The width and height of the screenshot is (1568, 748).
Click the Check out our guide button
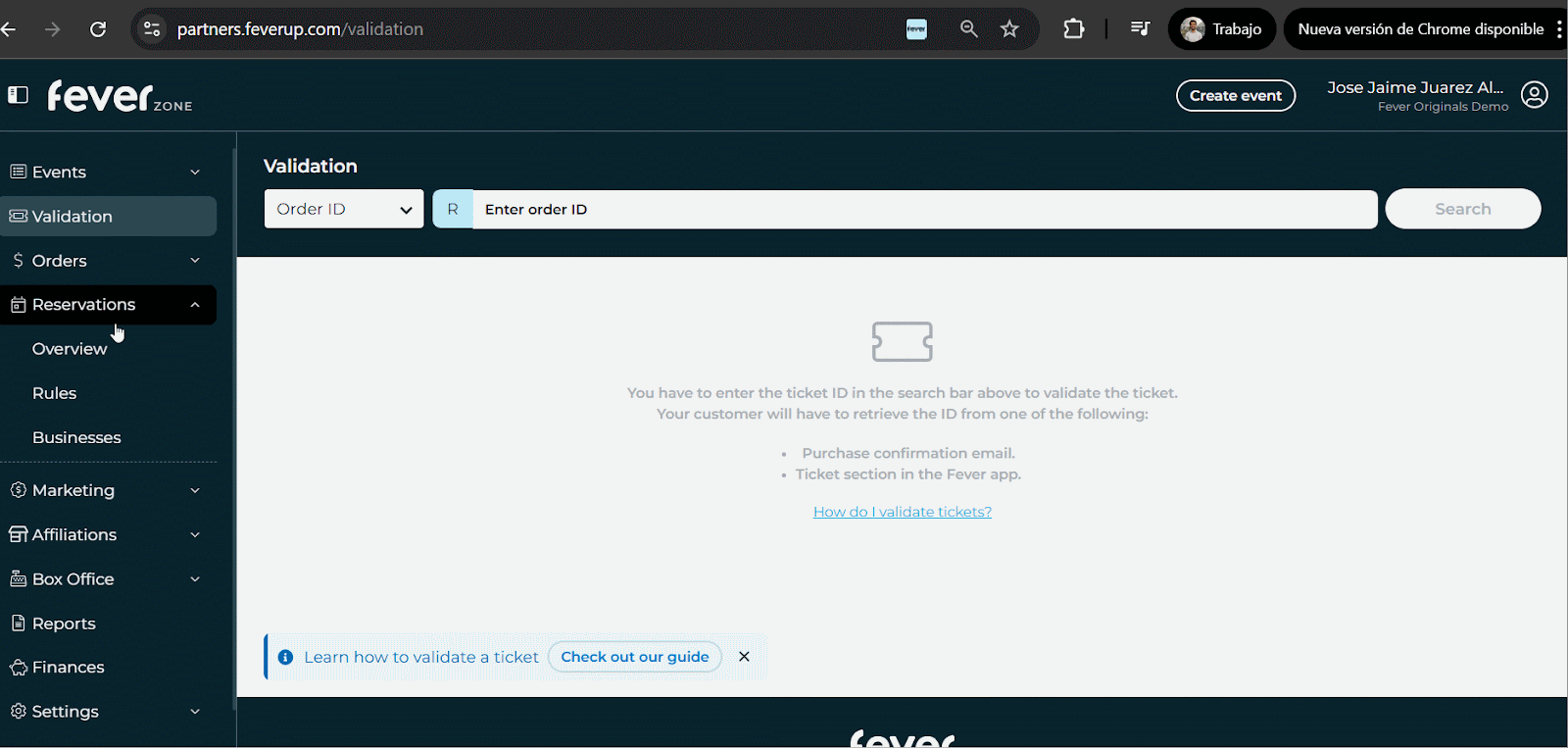click(635, 657)
